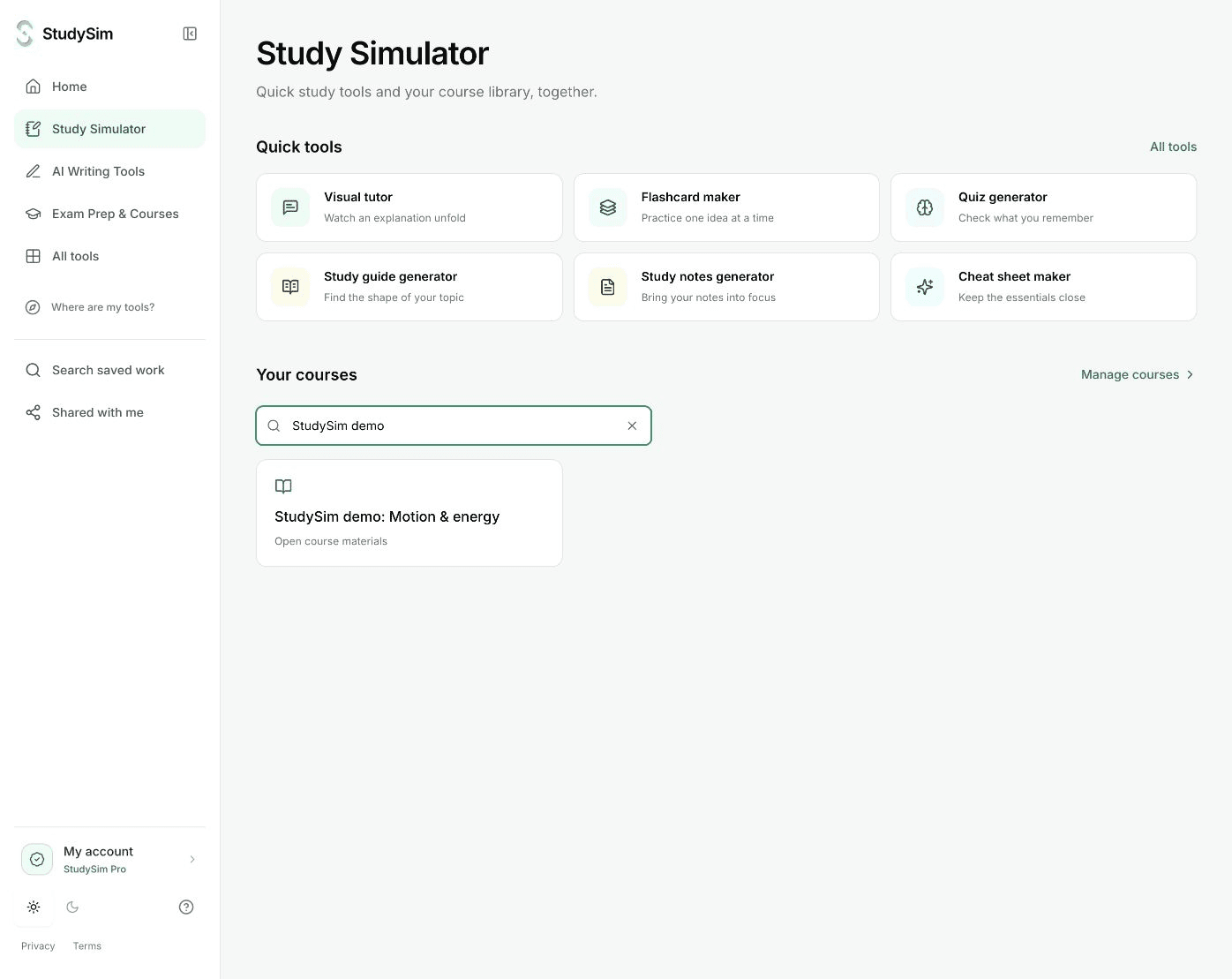Open All tools in sidebar
This screenshot has height=979, width=1232.
[x=109, y=256]
